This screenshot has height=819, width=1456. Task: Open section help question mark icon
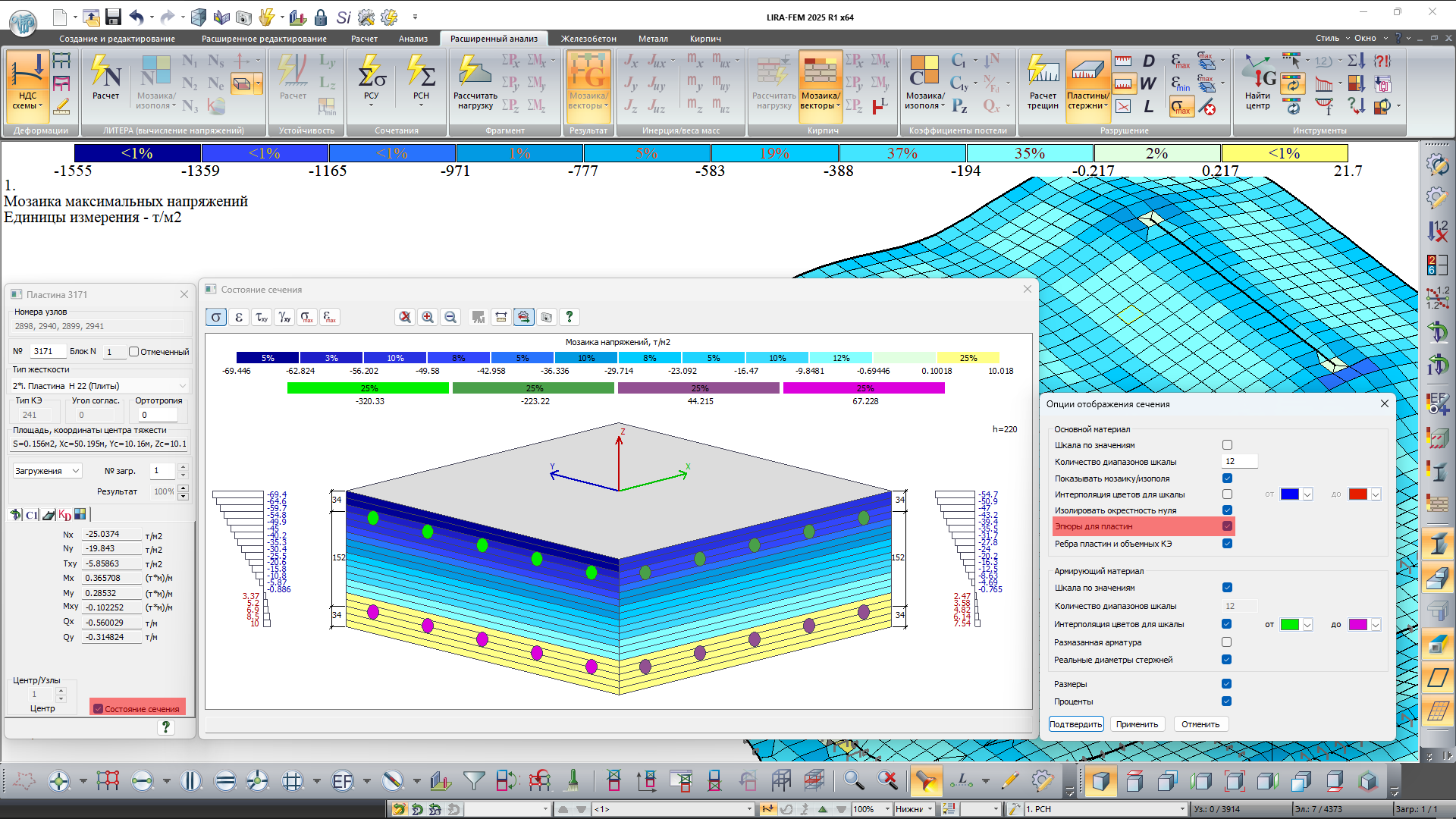(570, 317)
